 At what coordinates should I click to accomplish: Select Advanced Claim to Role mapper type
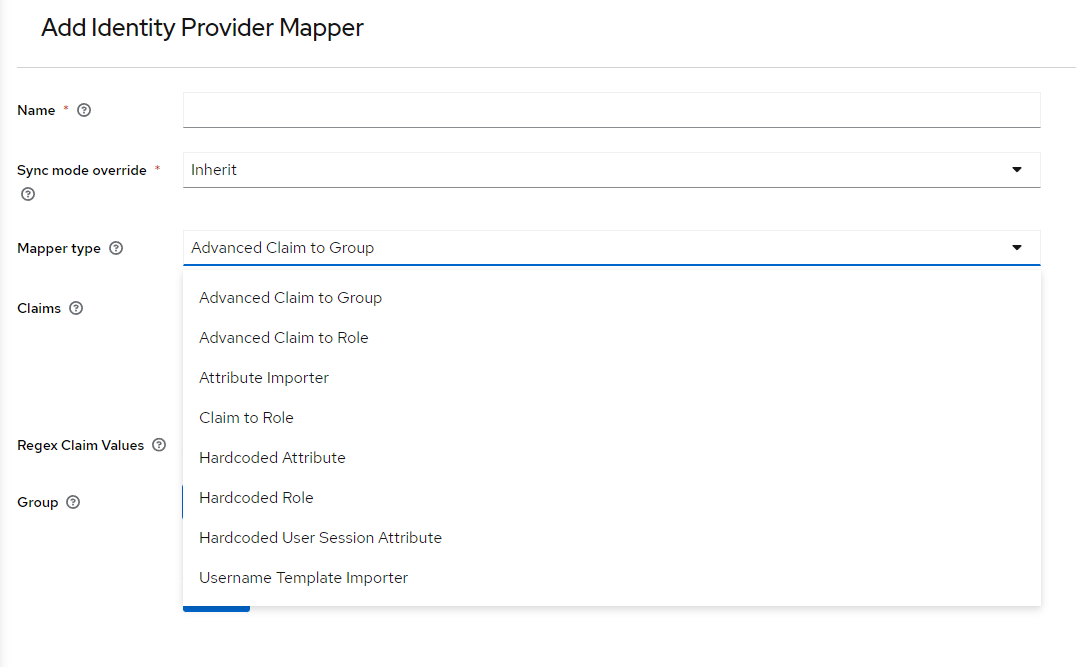point(283,337)
